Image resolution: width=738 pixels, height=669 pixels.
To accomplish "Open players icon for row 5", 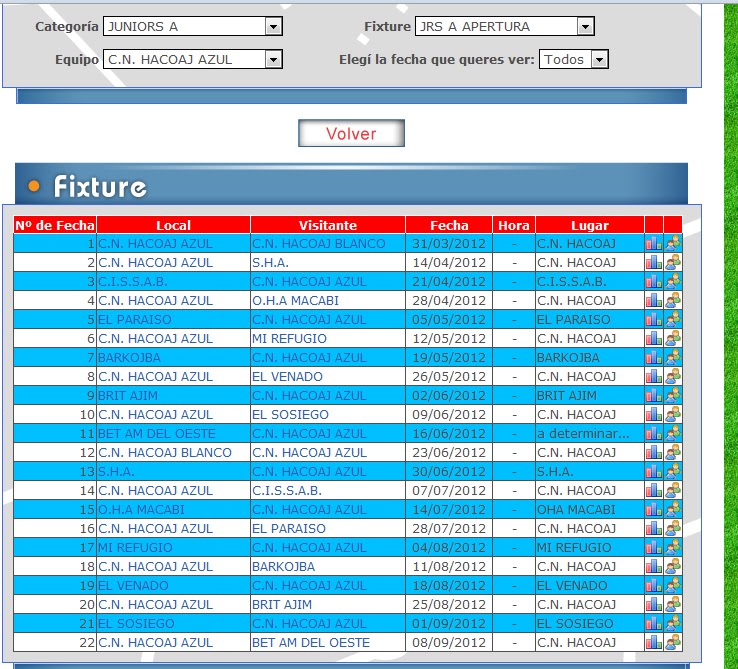I will click(x=673, y=319).
